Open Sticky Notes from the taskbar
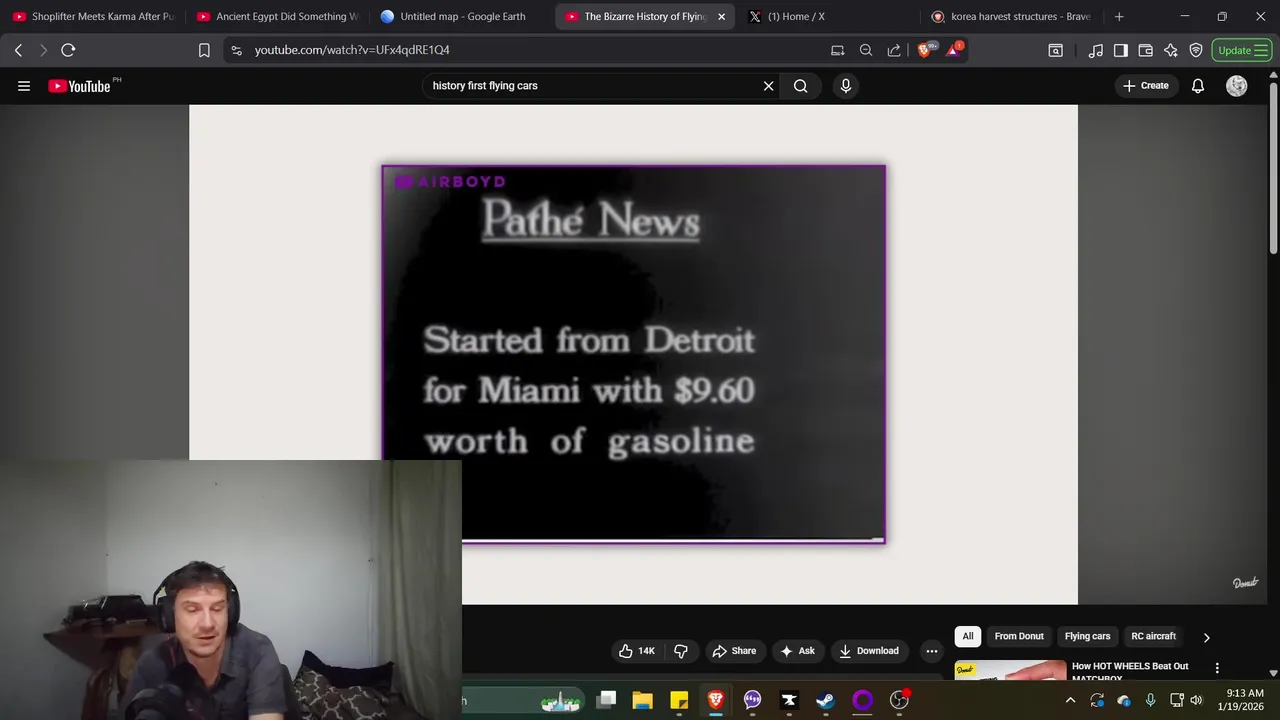Image resolution: width=1280 pixels, height=720 pixels. click(679, 700)
